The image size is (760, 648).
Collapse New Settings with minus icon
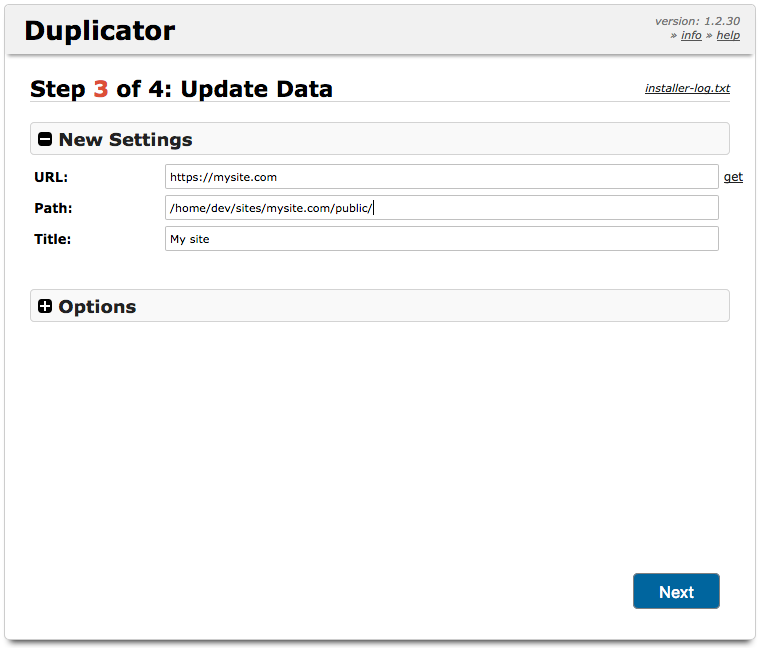coord(45,140)
